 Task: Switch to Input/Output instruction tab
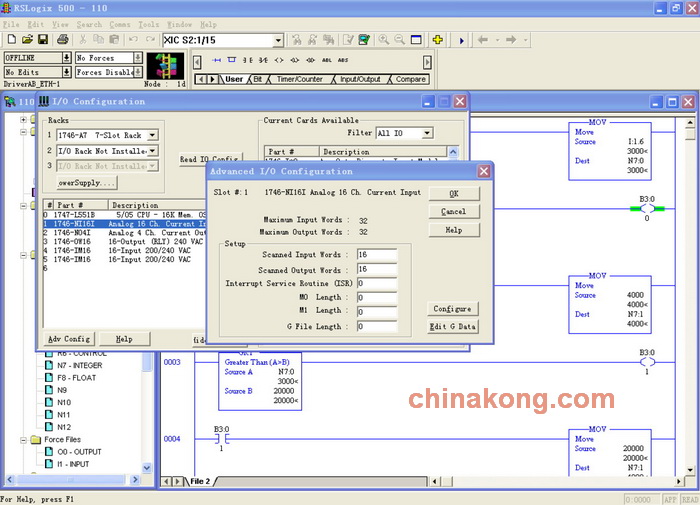pos(360,79)
